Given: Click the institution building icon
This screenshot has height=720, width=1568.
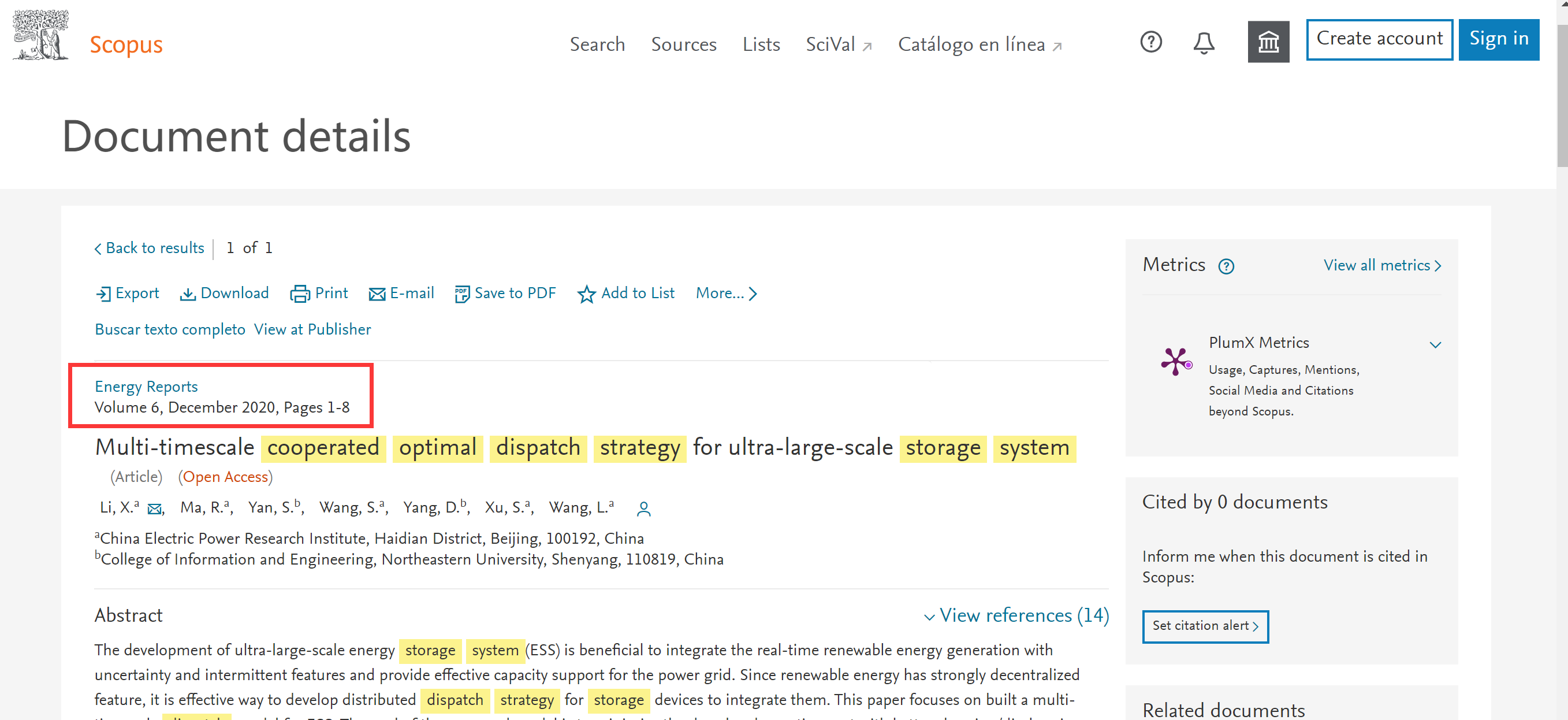Looking at the screenshot, I should [x=1268, y=42].
